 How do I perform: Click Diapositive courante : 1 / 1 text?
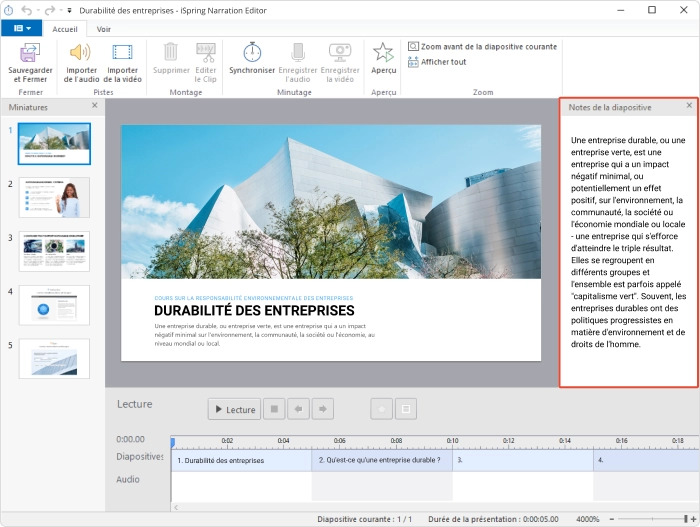(365, 519)
